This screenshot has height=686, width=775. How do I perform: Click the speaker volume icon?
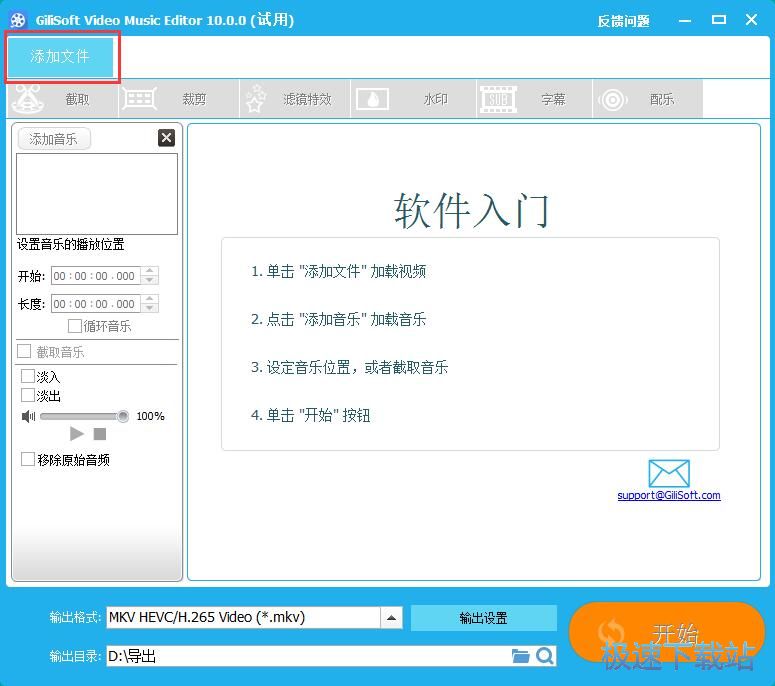pyautogui.click(x=28, y=417)
